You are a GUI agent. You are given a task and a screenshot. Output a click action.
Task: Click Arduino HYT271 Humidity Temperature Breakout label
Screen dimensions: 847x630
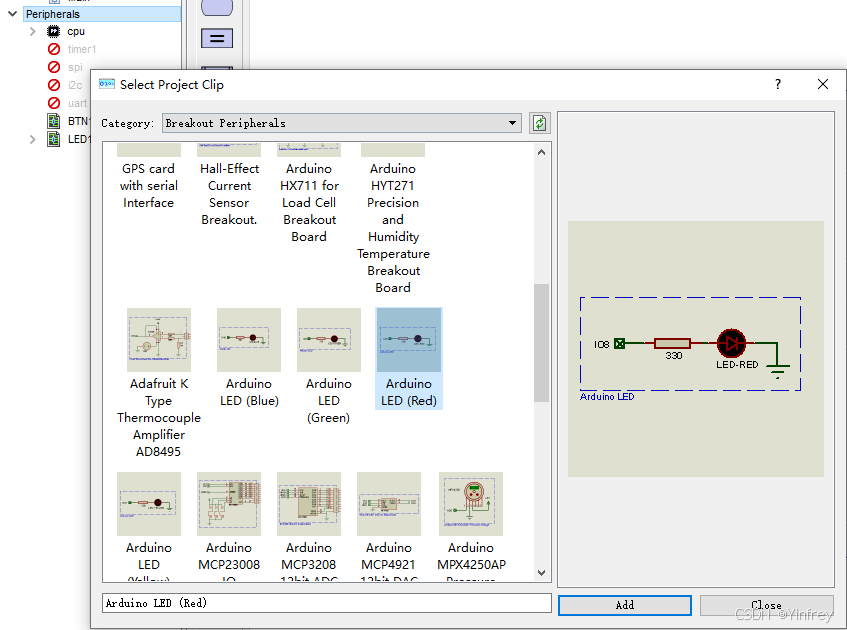coord(393,228)
